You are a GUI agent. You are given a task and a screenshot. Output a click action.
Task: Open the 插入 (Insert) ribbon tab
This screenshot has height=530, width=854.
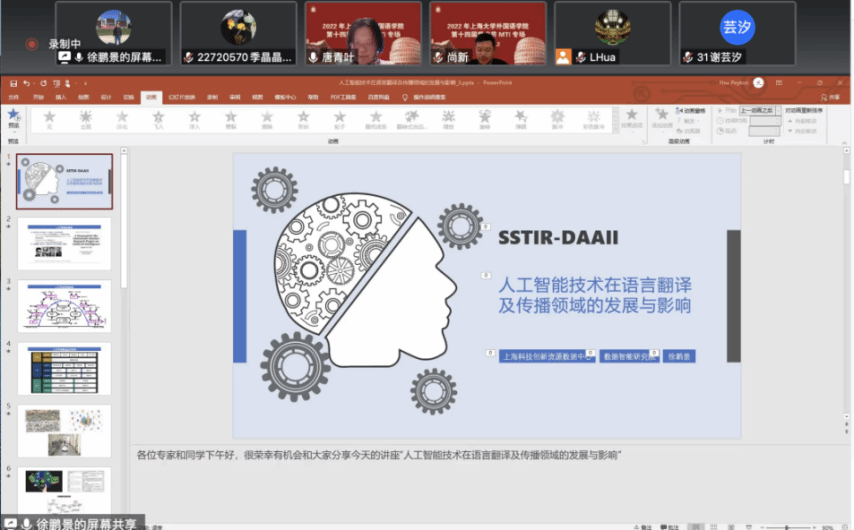(x=61, y=97)
